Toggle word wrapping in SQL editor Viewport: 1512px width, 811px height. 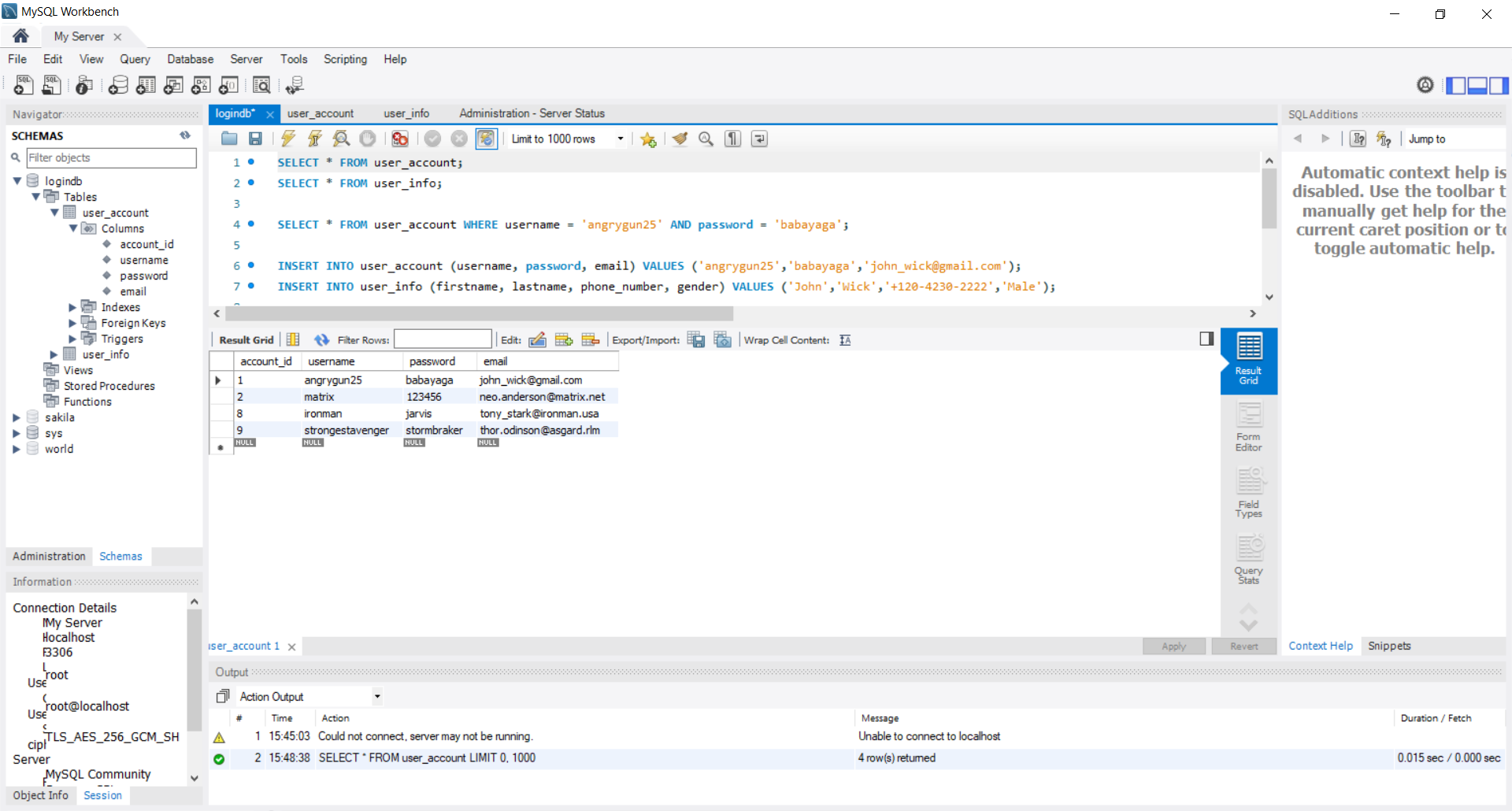759,139
